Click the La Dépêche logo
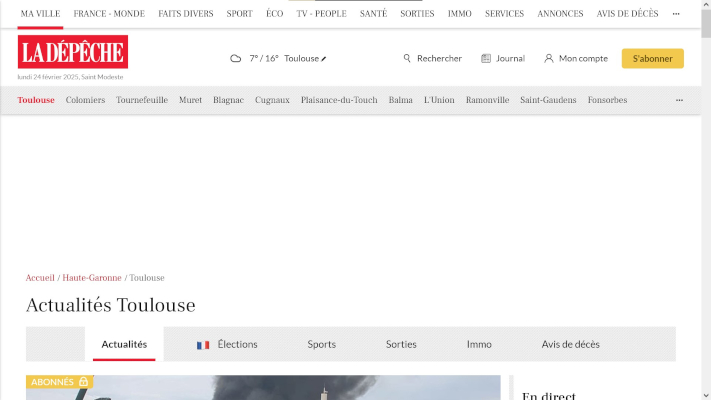This screenshot has height=400, width=711. pos(72,52)
